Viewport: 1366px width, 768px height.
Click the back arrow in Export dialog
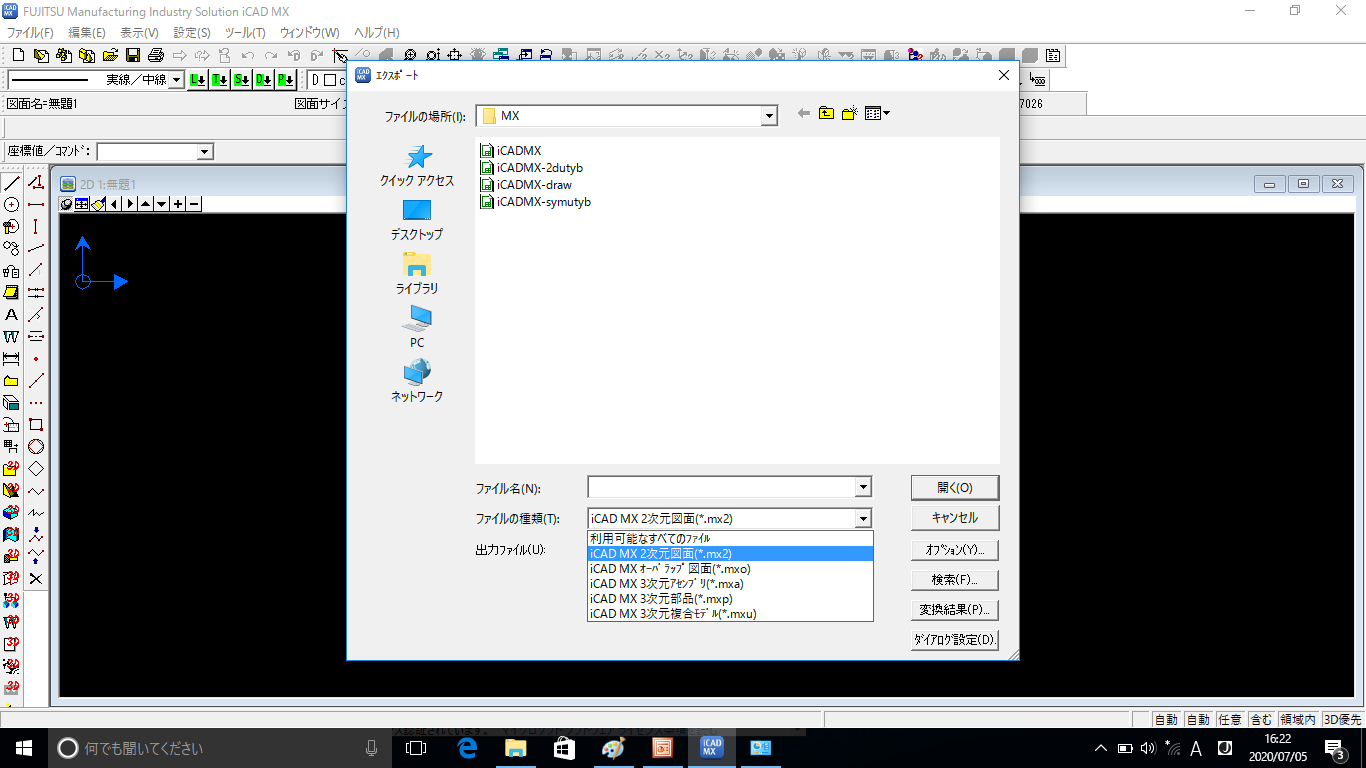[803, 114]
